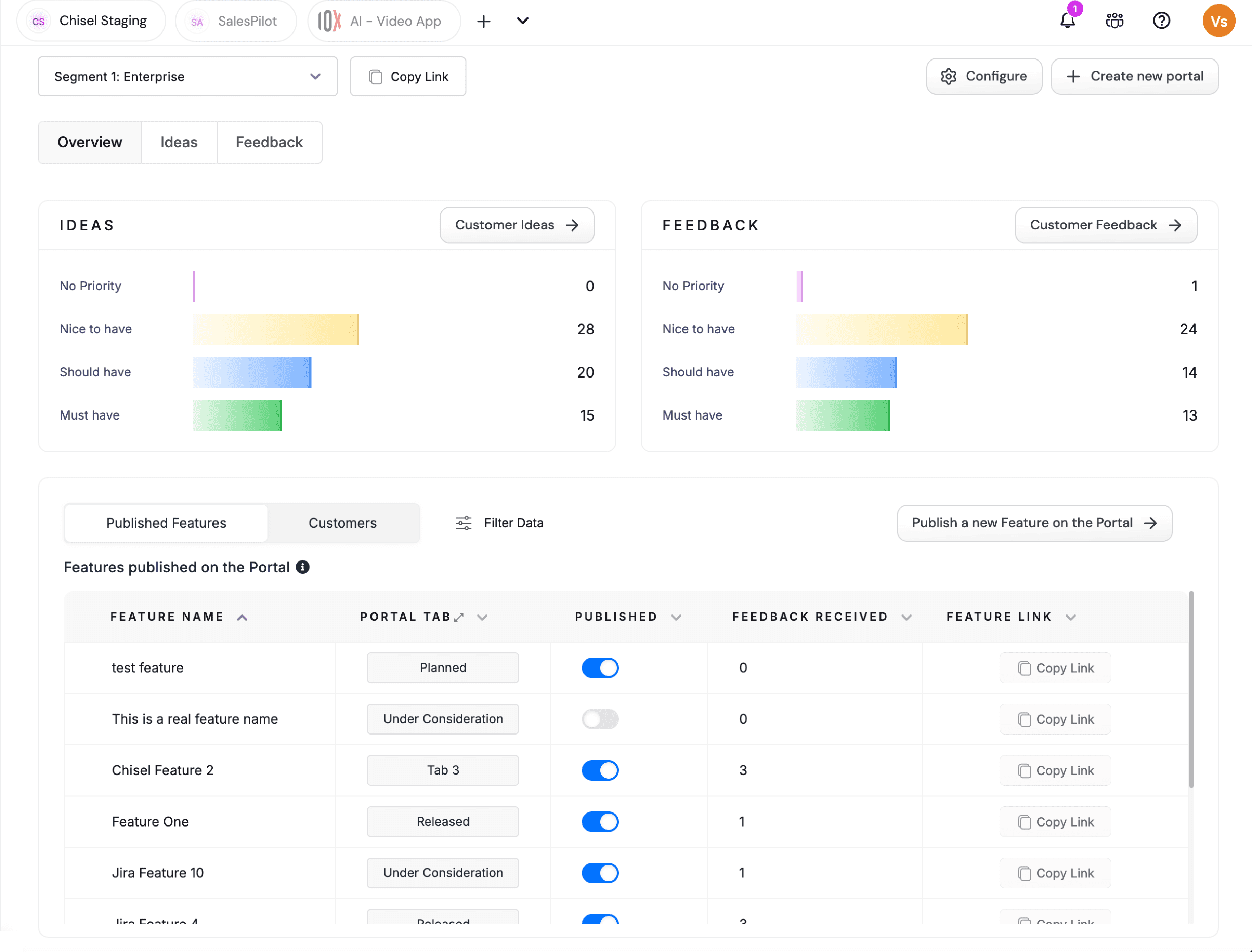Open the Feedback Received column chevron
The height and width of the screenshot is (952, 1252).
tap(906, 617)
